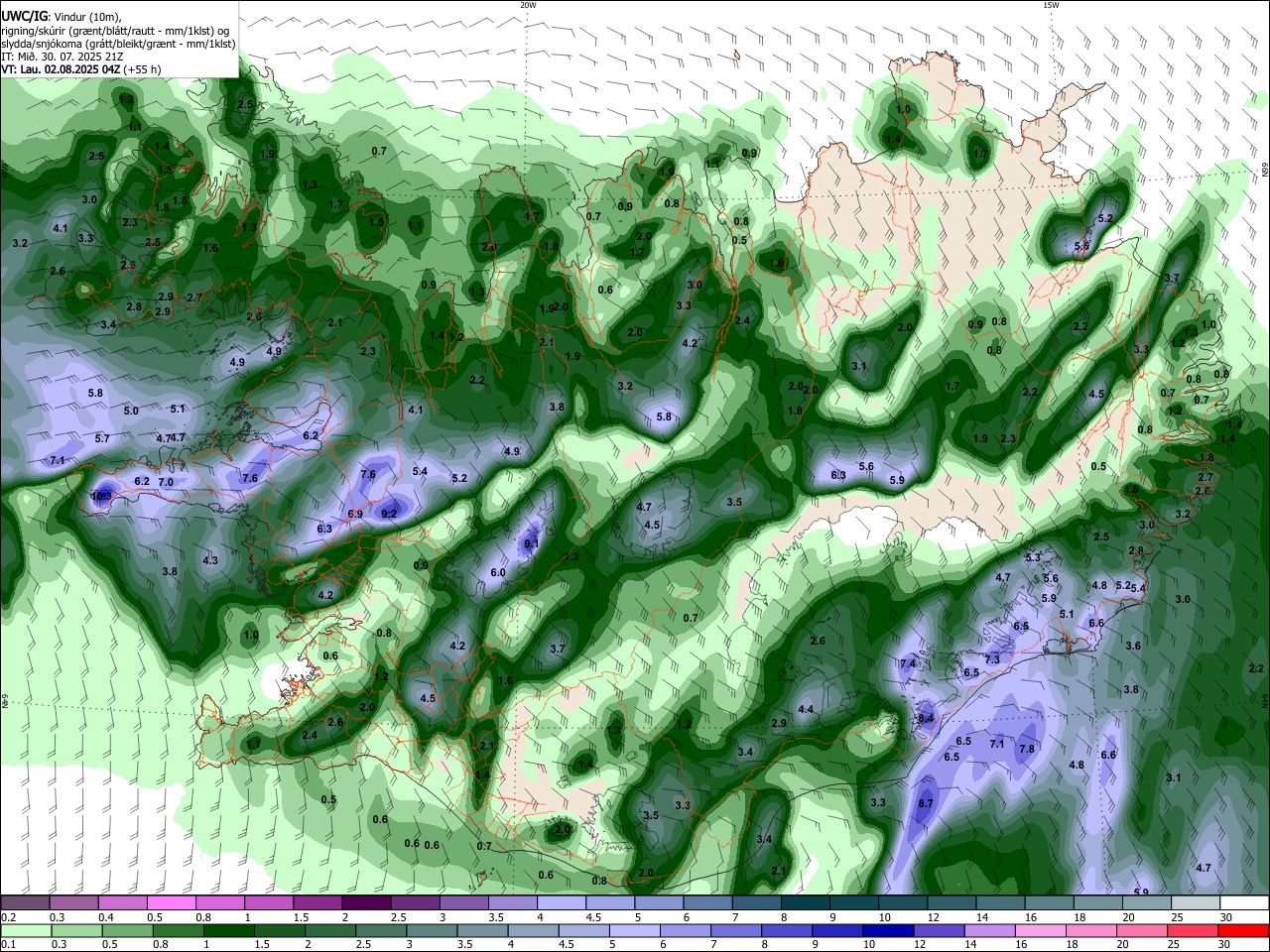Click the 4.3 precipitation value
The height and width of the screenshot is (952, 1270).
[210, 560]
